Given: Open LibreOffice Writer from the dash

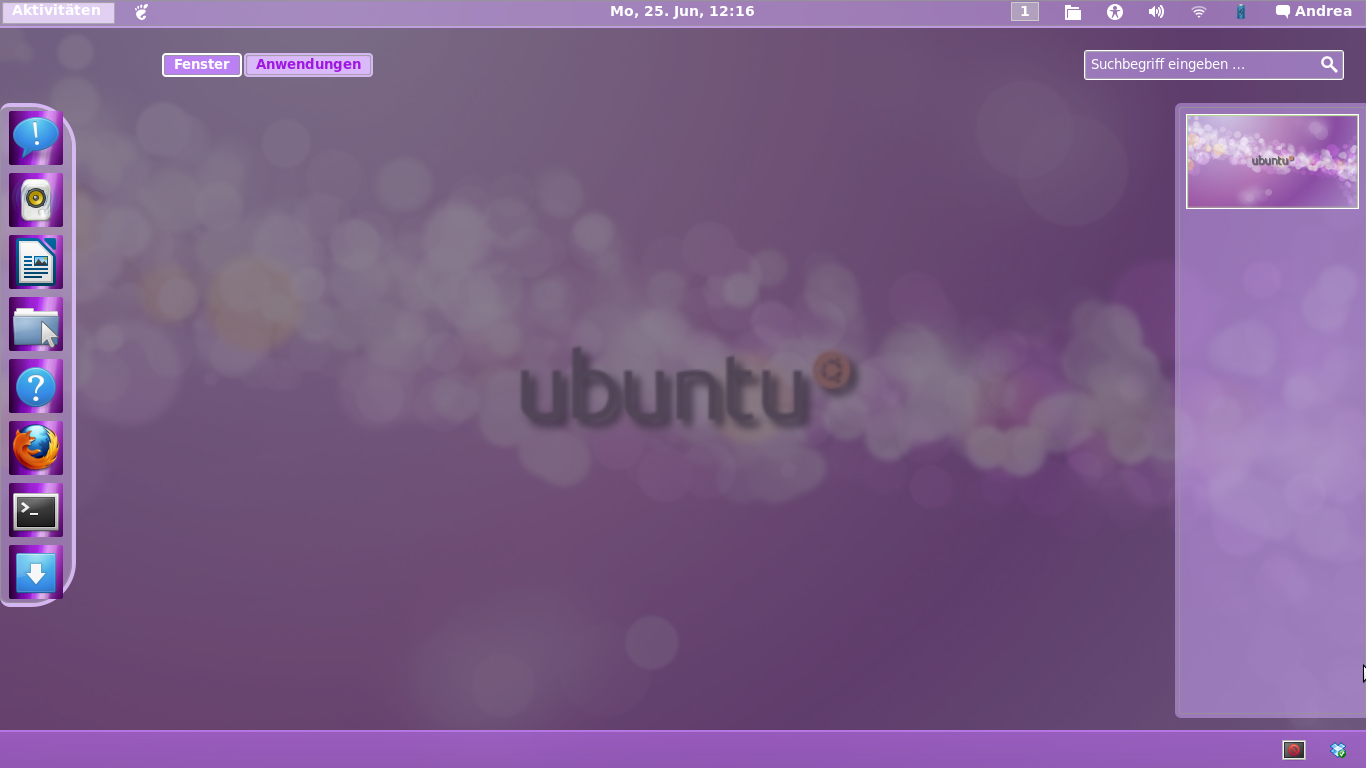Looking at the screenshot, I should [36, 262].
